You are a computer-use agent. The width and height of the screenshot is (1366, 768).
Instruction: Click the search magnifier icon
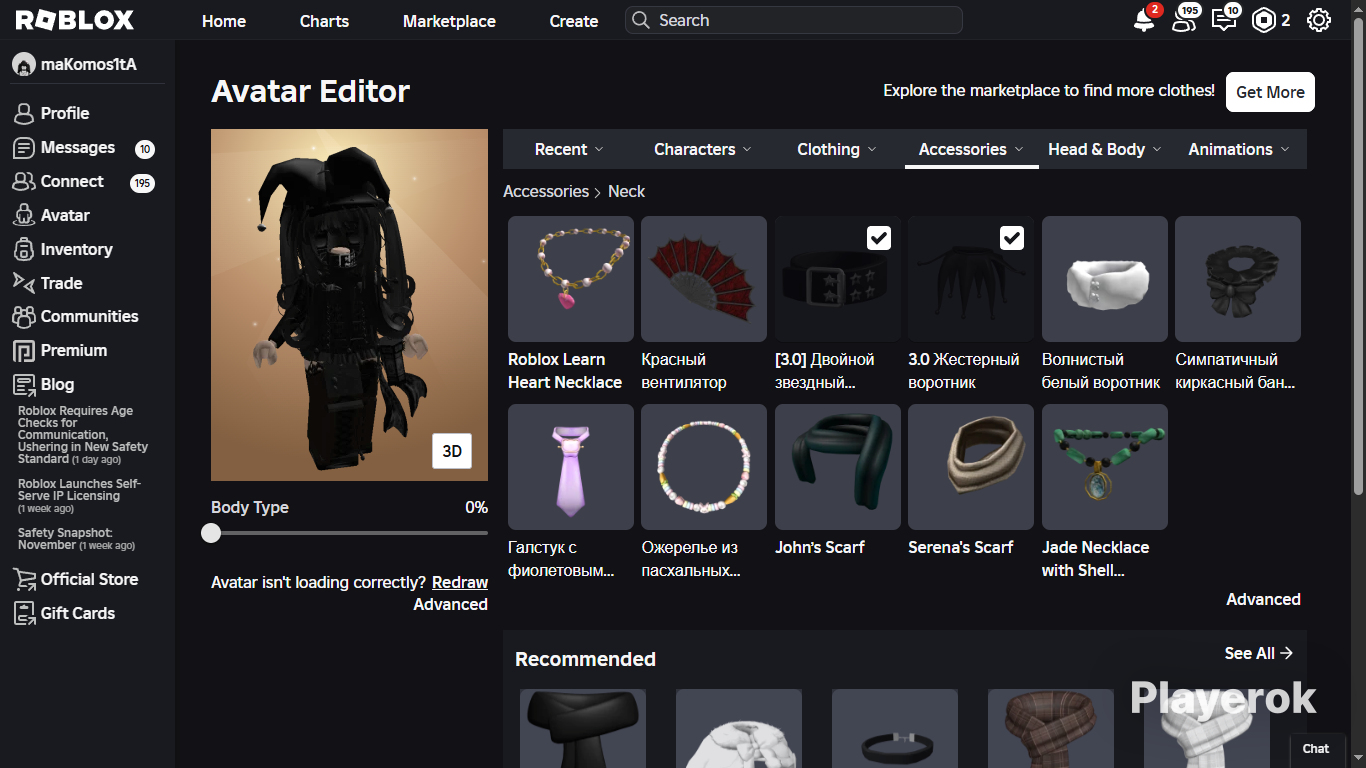641,20
